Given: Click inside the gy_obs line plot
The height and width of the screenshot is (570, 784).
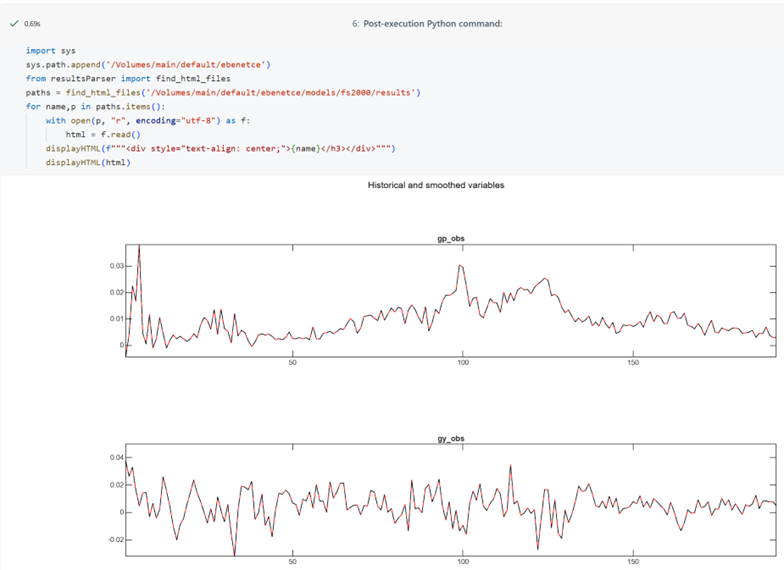Looking at the screenshot, I should (450, 500).
